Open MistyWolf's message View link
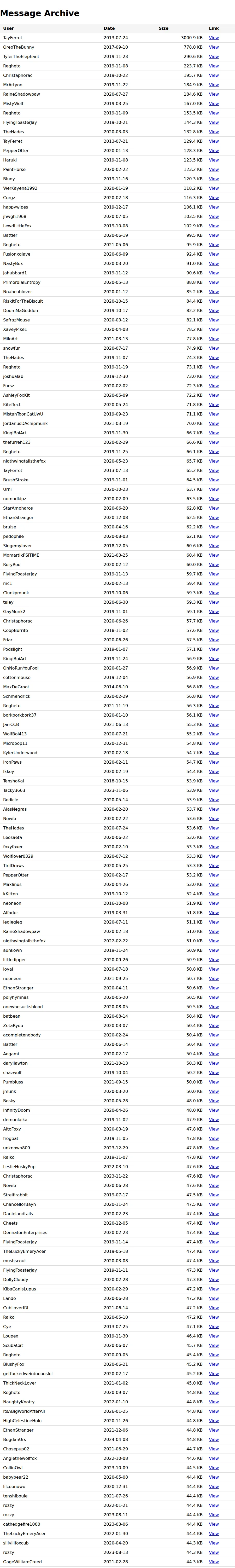The width and height of the screenshot is (235, 1568). (x=214, y=103)
